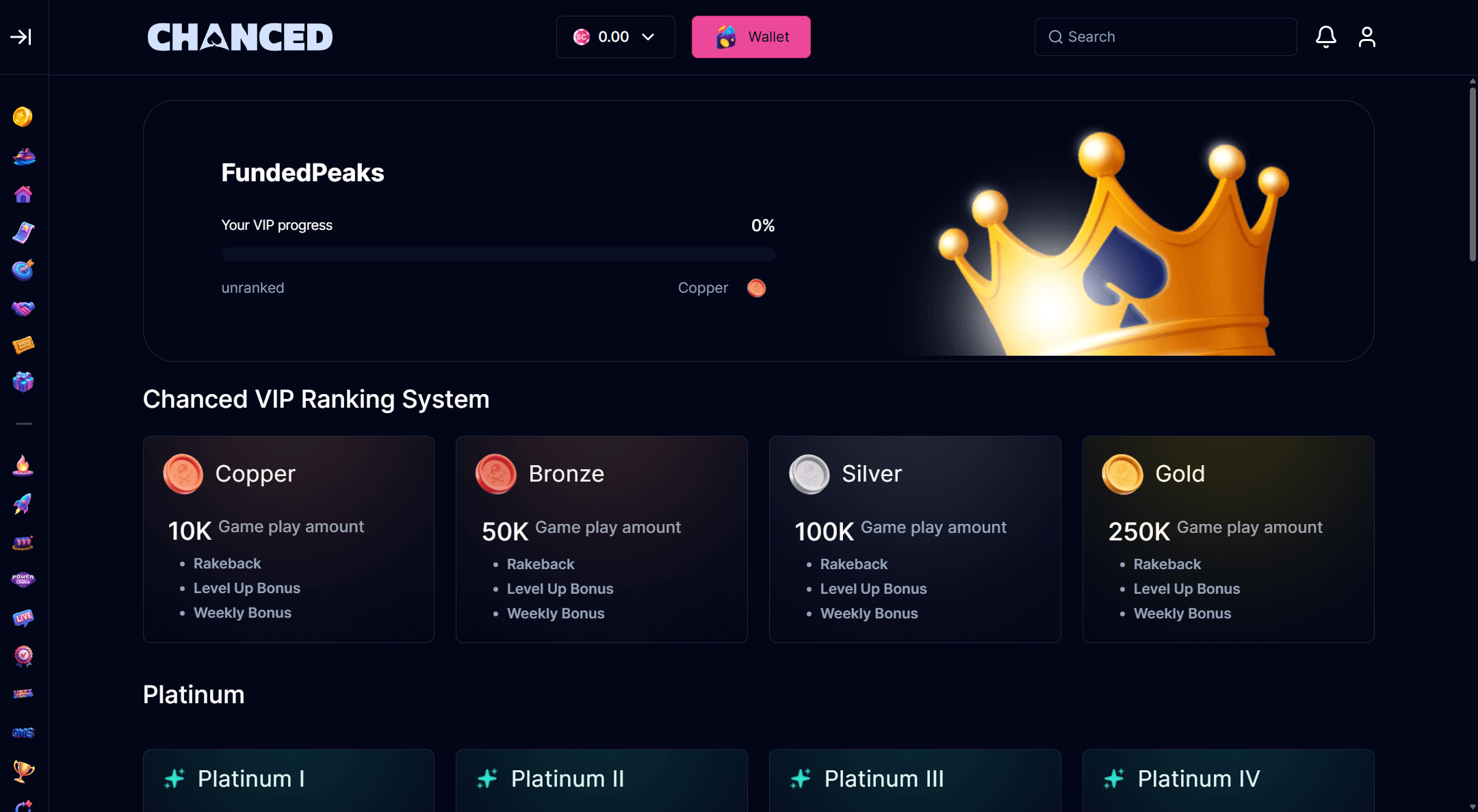Select the Platinum II tier card
The height and width of the screenshot is (812, 1478).
coord(601,779)
